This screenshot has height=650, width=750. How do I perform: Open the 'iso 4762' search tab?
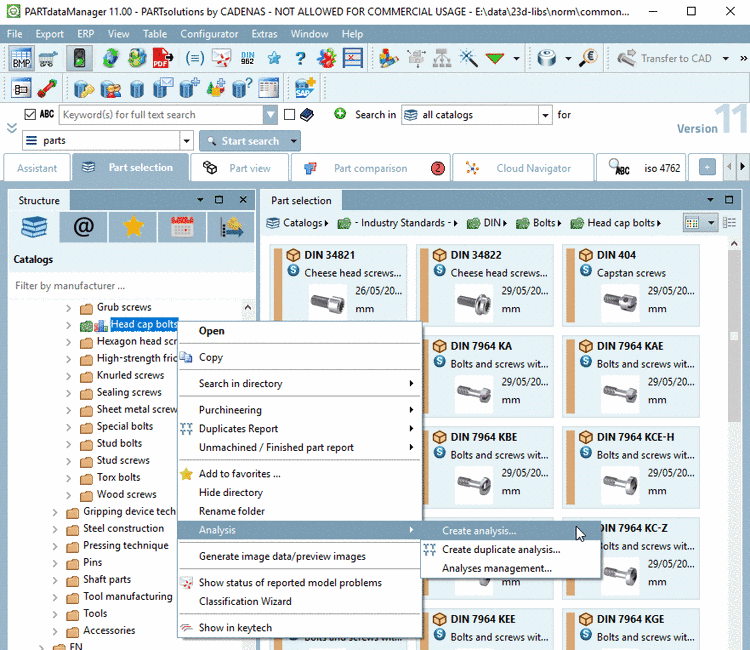(x=641, y=168)
